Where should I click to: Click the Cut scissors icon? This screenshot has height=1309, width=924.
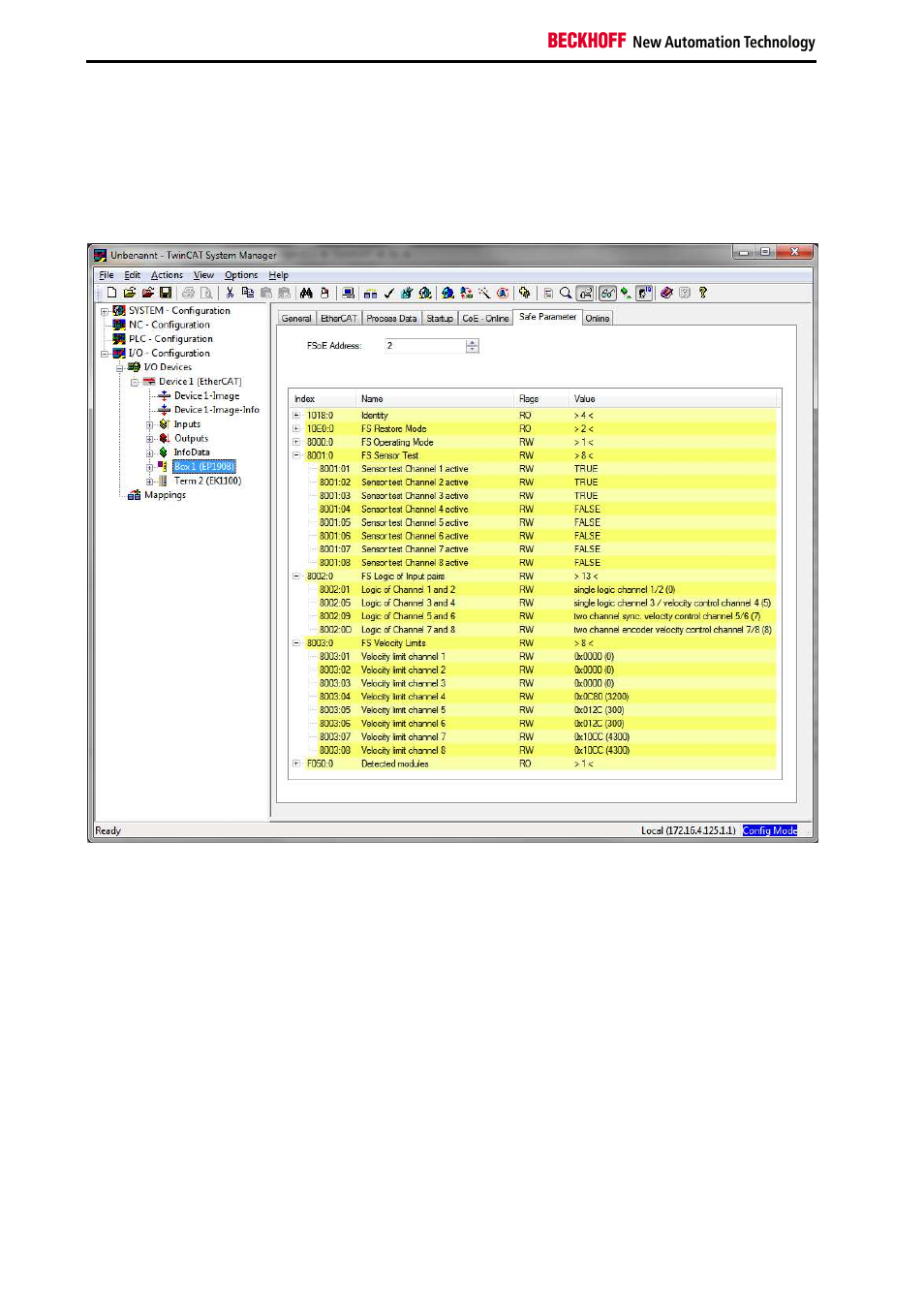point(230,293)
